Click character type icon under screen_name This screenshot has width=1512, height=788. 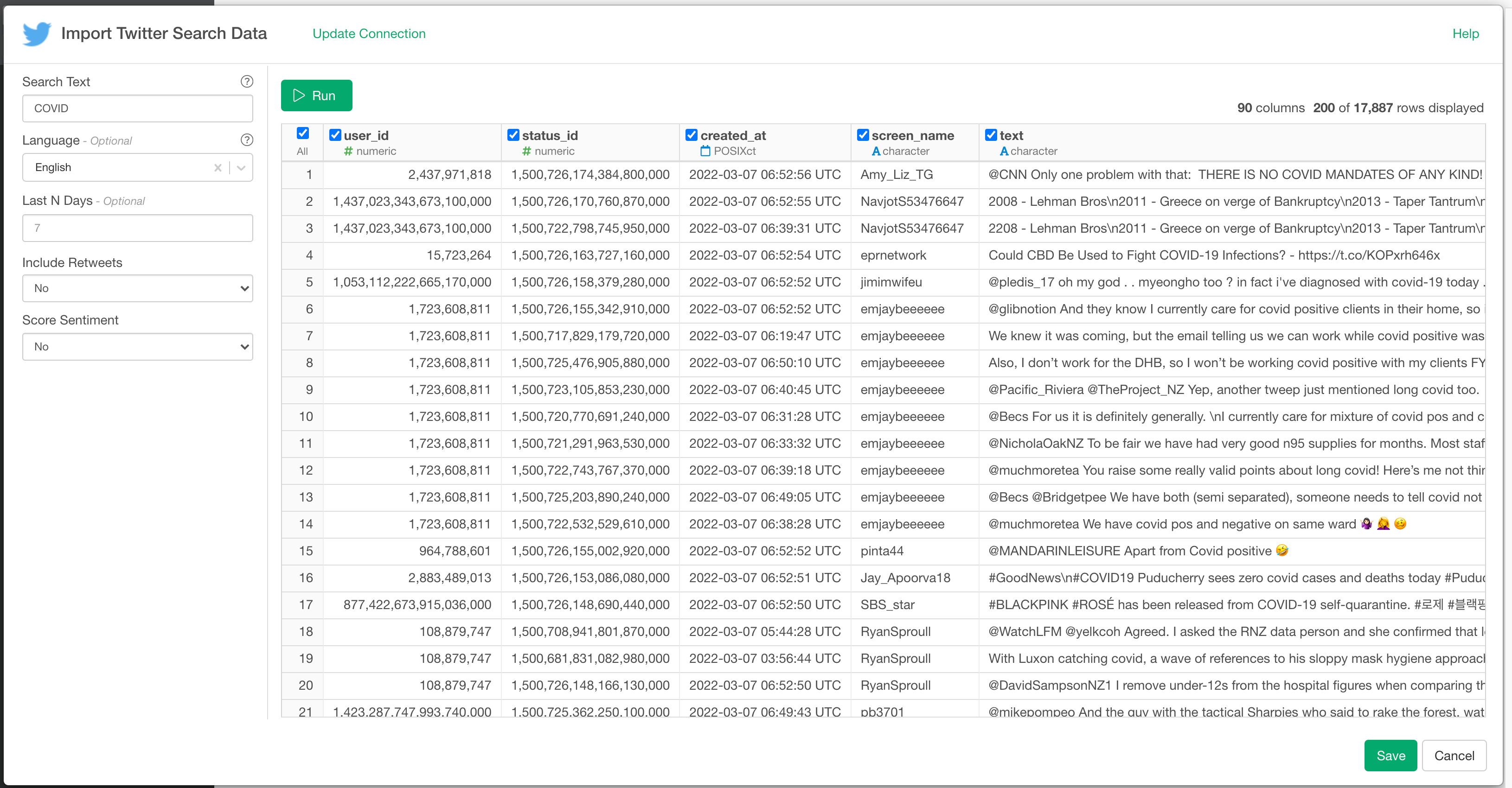tap(876, 152)
